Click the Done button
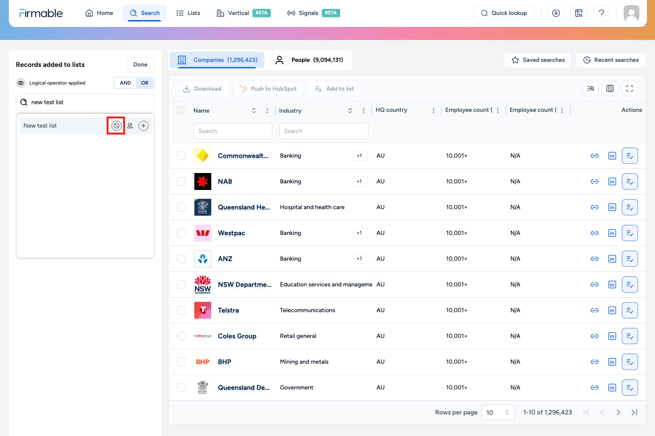This screenshot has width=655, height=436. [x=140, y=65]
